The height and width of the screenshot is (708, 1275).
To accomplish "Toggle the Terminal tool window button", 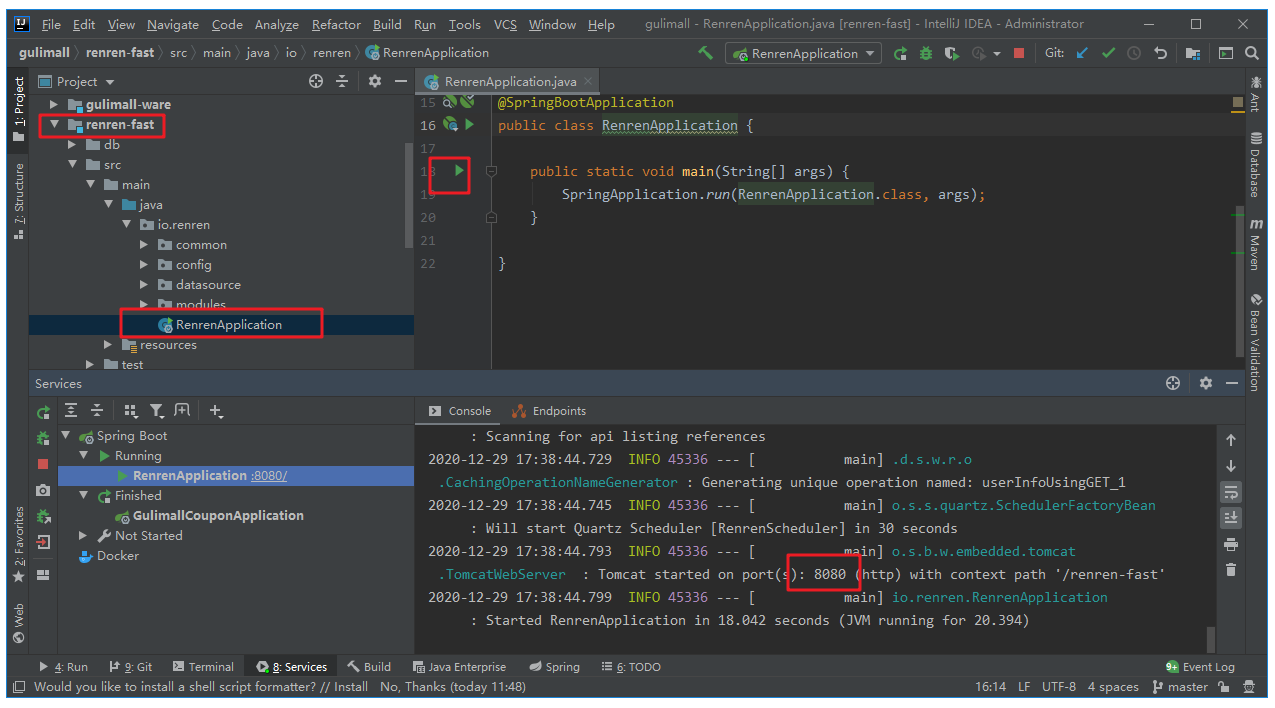I will coord(203,667).
